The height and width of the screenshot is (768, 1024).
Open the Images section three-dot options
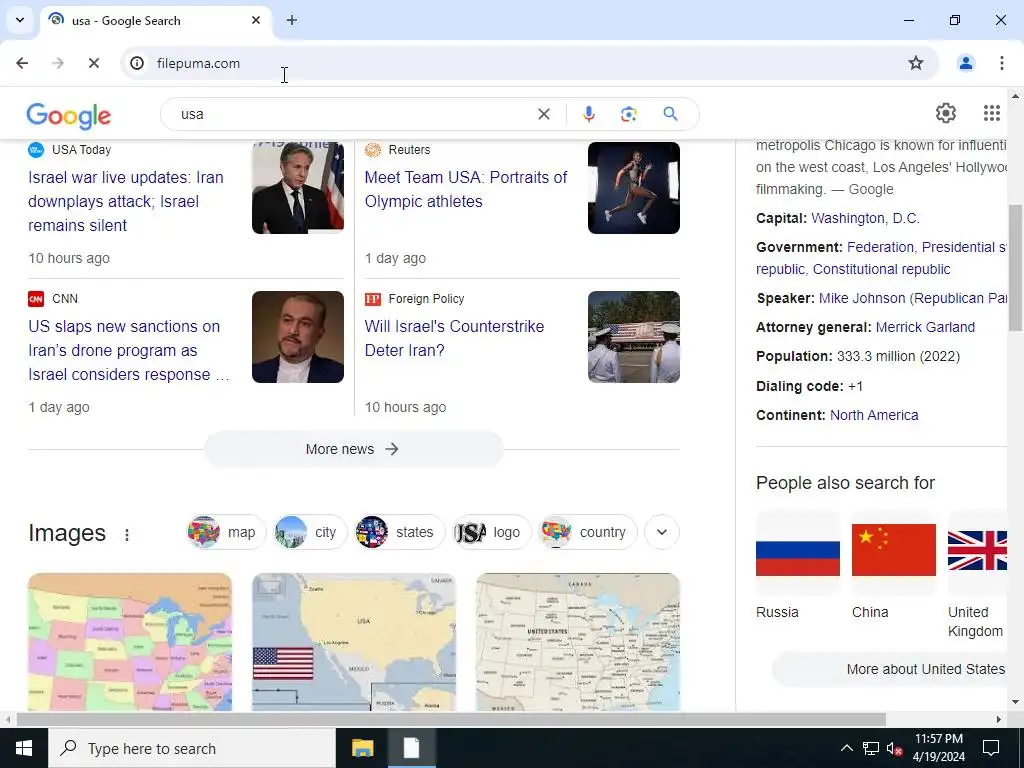(127, 535)
